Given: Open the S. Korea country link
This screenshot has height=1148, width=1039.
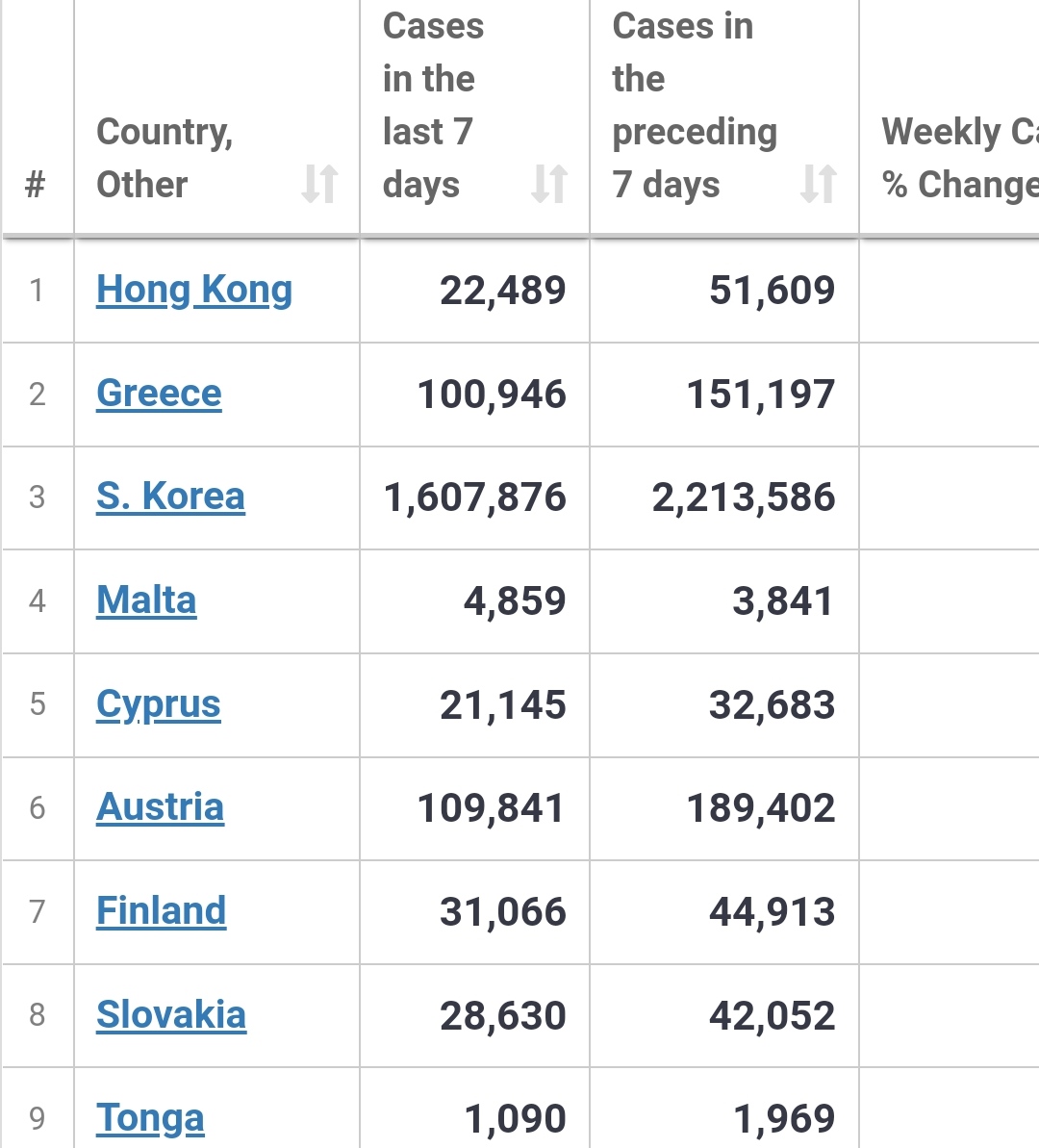Looking at the screenshot, I should point(170,497).
